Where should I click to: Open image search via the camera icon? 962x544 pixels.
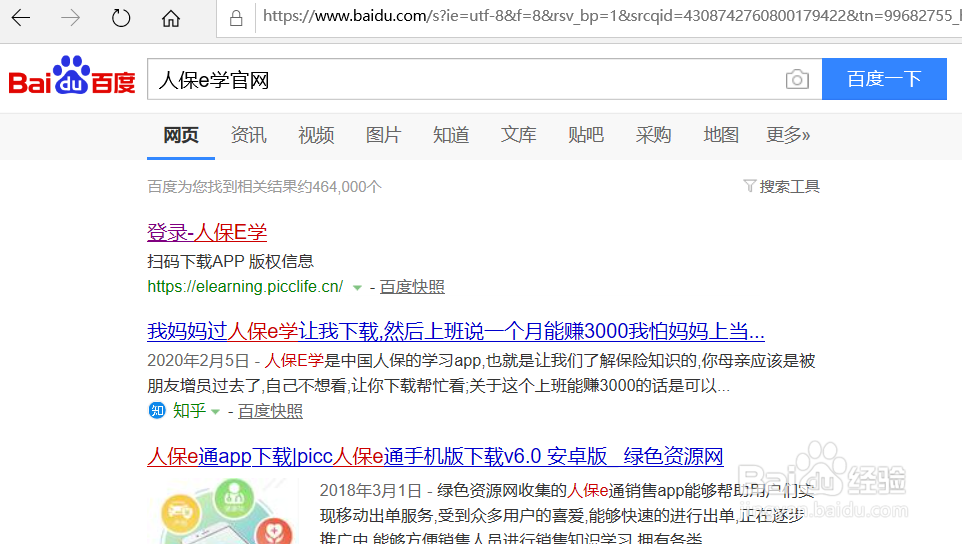coord(797,79)
